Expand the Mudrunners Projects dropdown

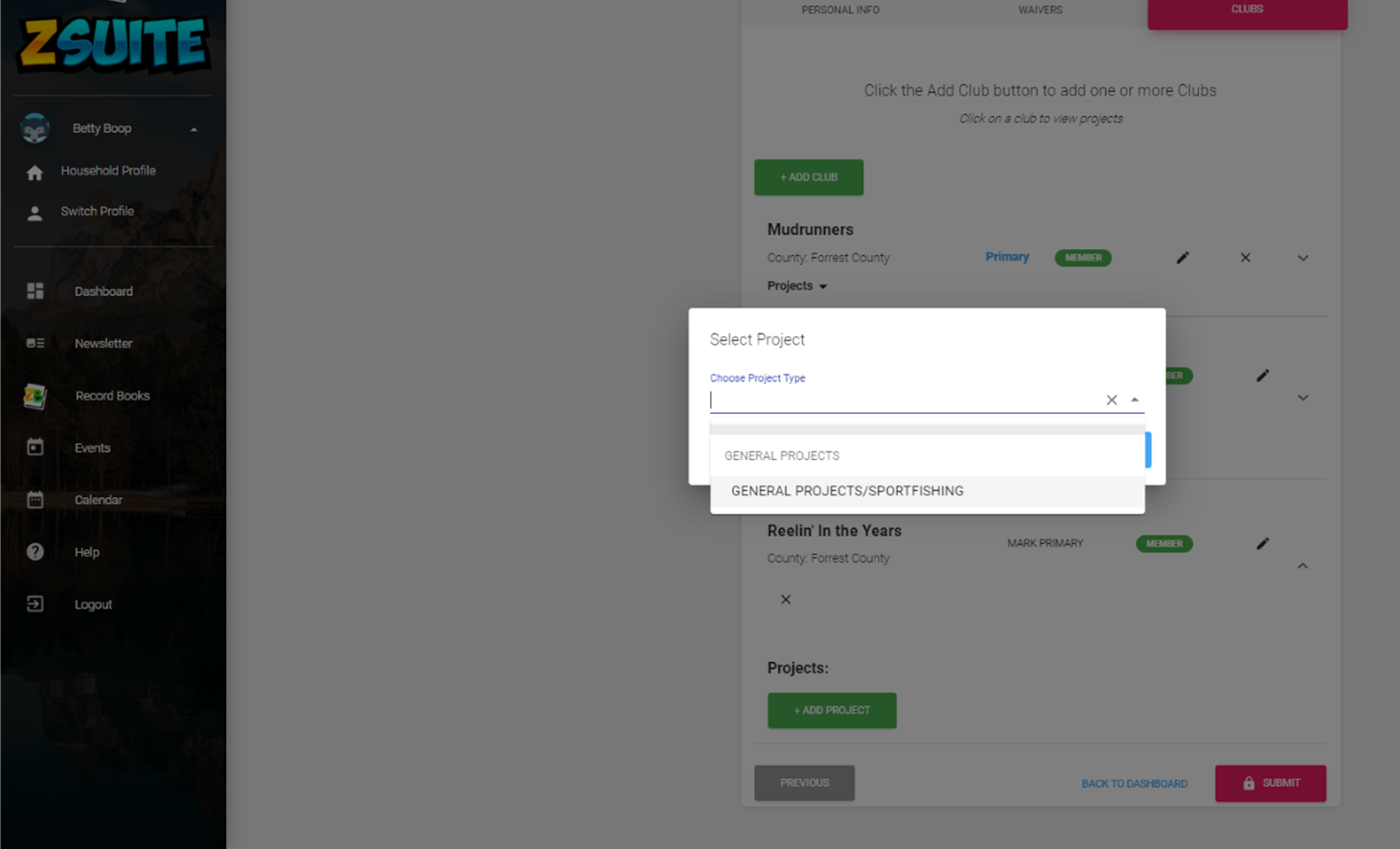coord(797,286)
